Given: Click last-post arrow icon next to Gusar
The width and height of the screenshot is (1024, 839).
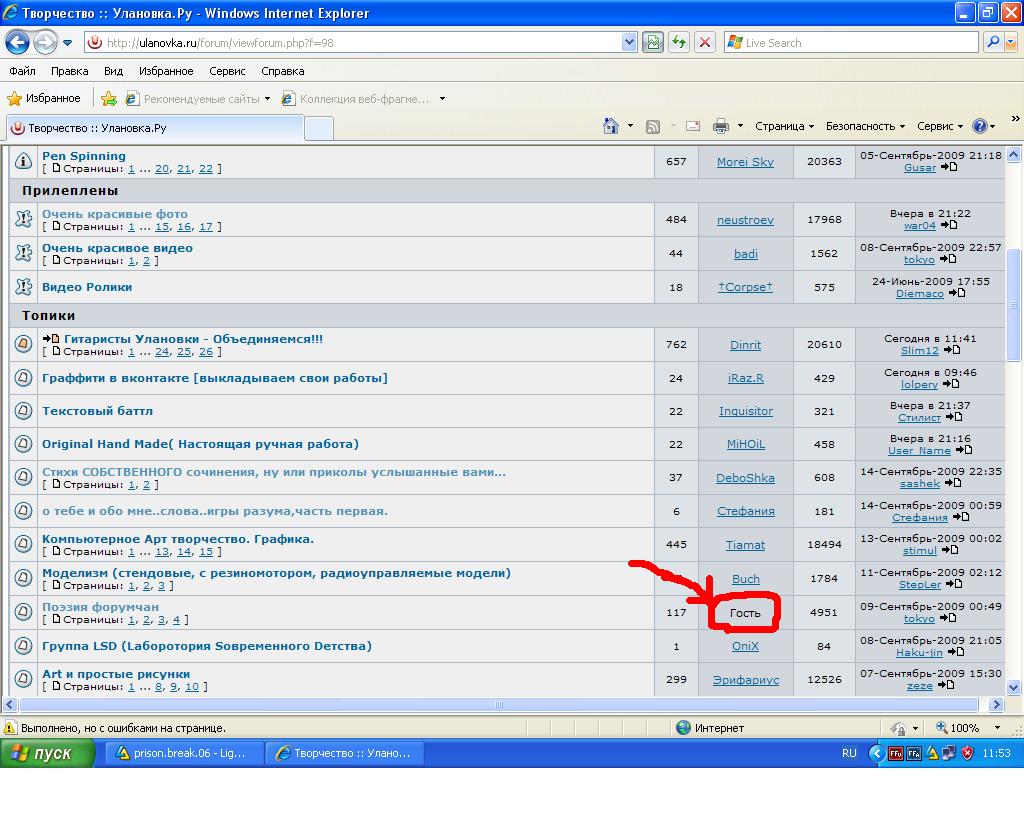Looking at the screenshot, I should (949, 168).
